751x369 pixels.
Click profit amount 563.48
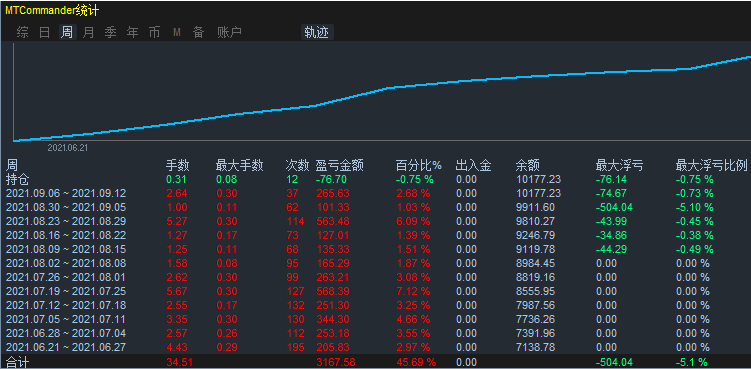(x=332, y=221)
